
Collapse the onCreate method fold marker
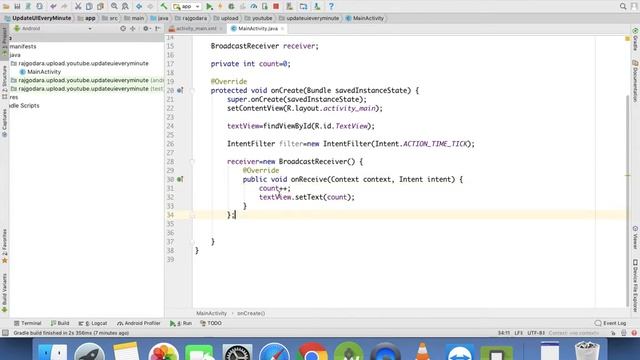pos(192,90)
